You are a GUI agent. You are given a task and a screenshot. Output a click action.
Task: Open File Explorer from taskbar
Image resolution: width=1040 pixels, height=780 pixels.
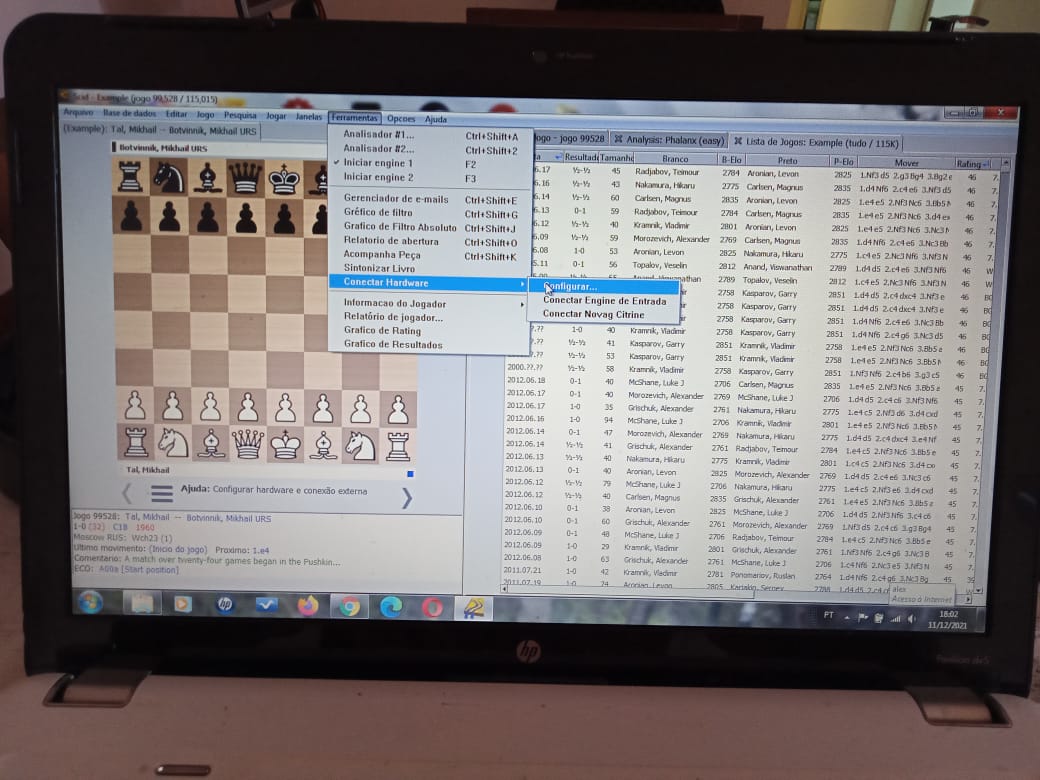(142, 604)
